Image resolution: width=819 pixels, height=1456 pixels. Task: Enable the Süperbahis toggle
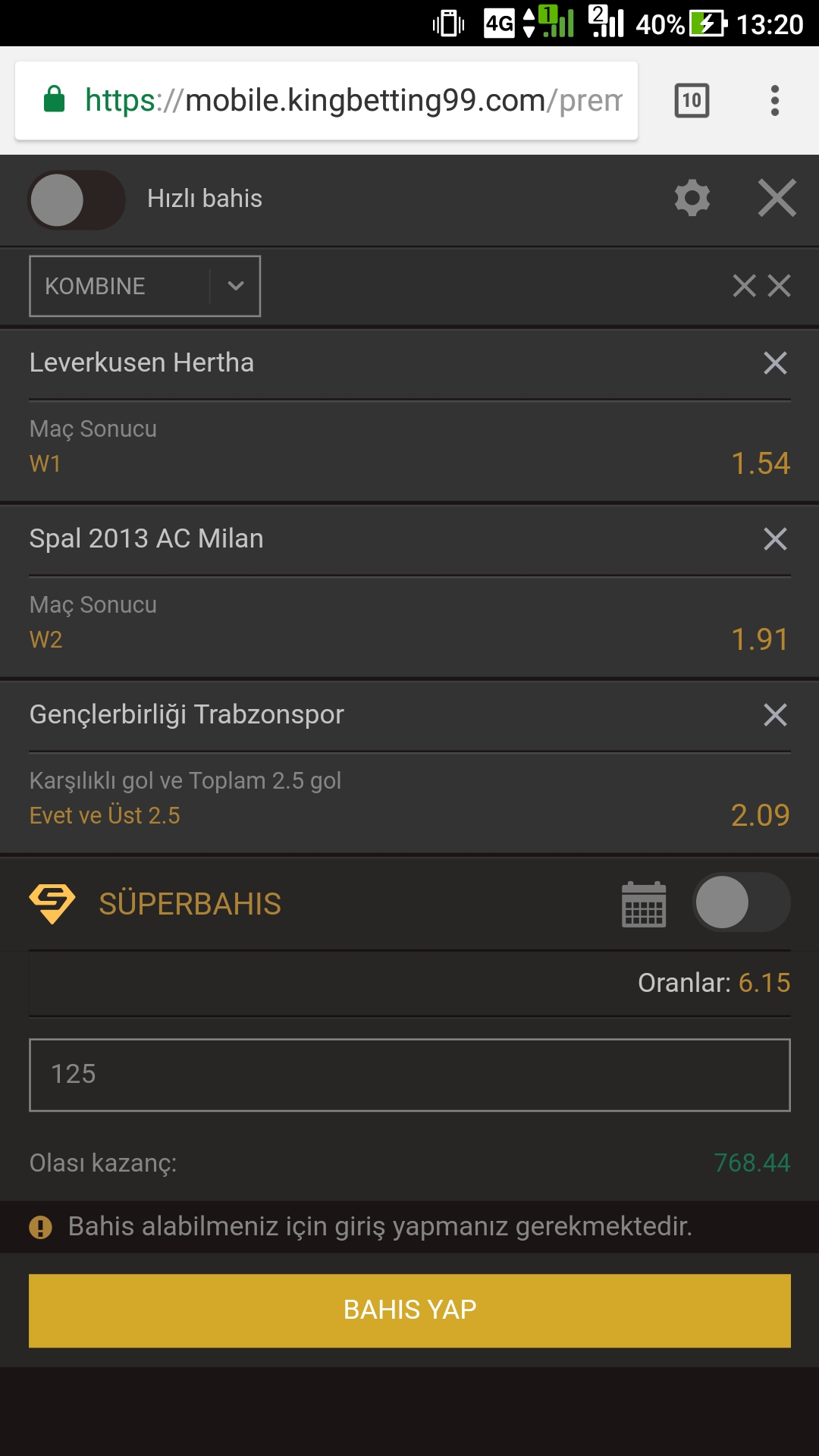[742, 902]
